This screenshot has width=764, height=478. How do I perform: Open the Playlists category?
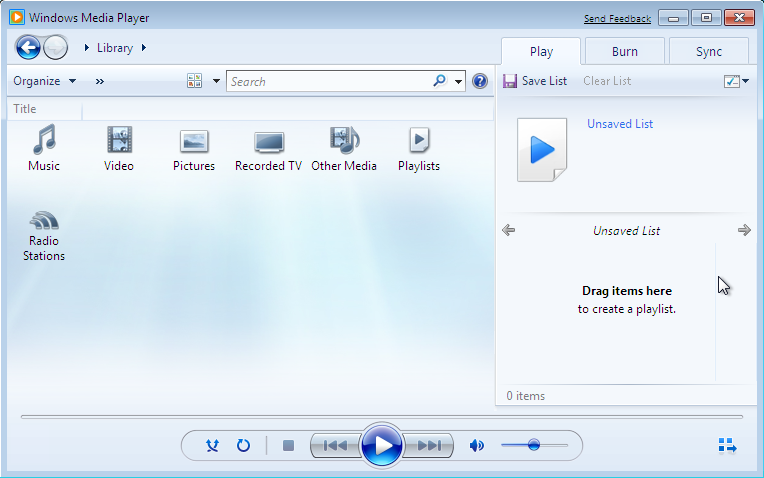pos(419,148)
